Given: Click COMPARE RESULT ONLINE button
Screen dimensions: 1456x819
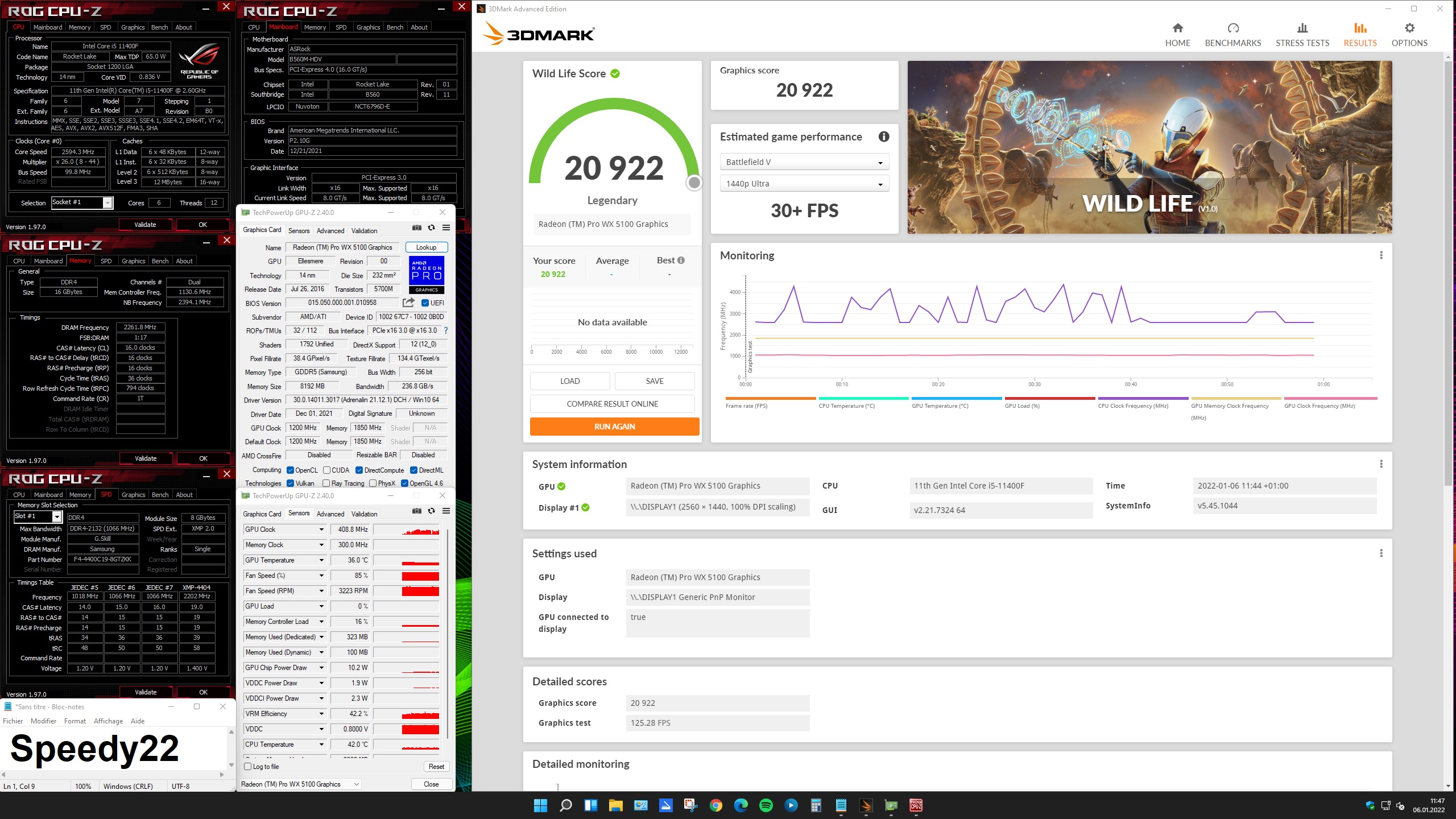Looking at the screenshot, I should 612,404.
